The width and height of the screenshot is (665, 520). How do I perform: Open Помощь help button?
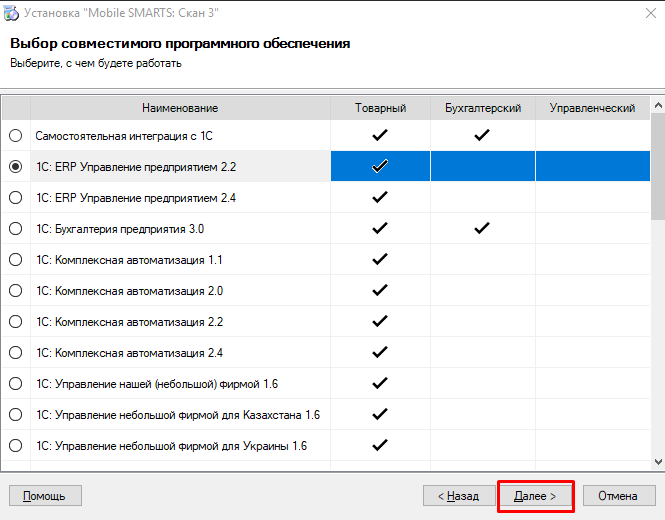pos(45,496)
